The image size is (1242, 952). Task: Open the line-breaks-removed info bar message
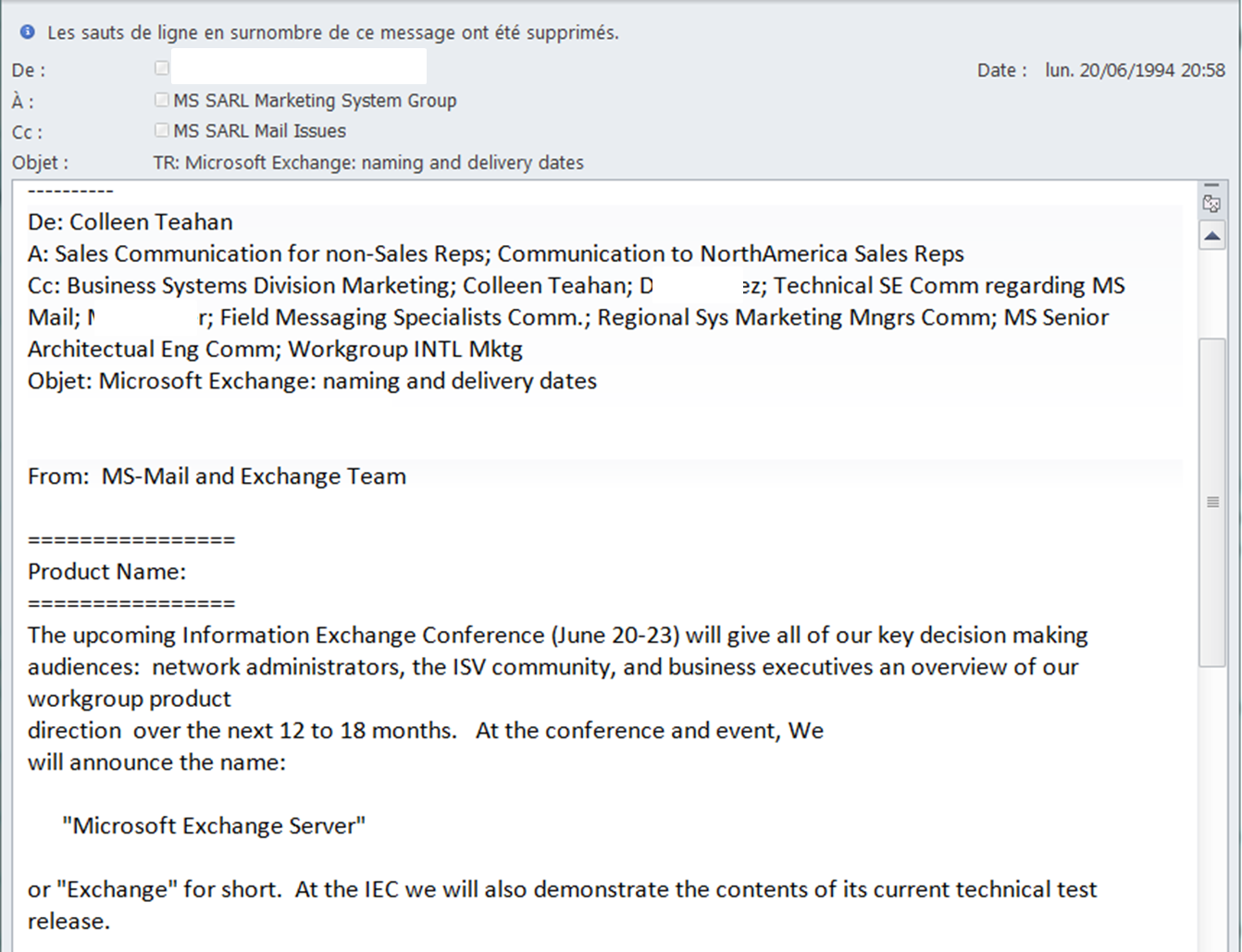pyautogui.click(x=333, y=32)
